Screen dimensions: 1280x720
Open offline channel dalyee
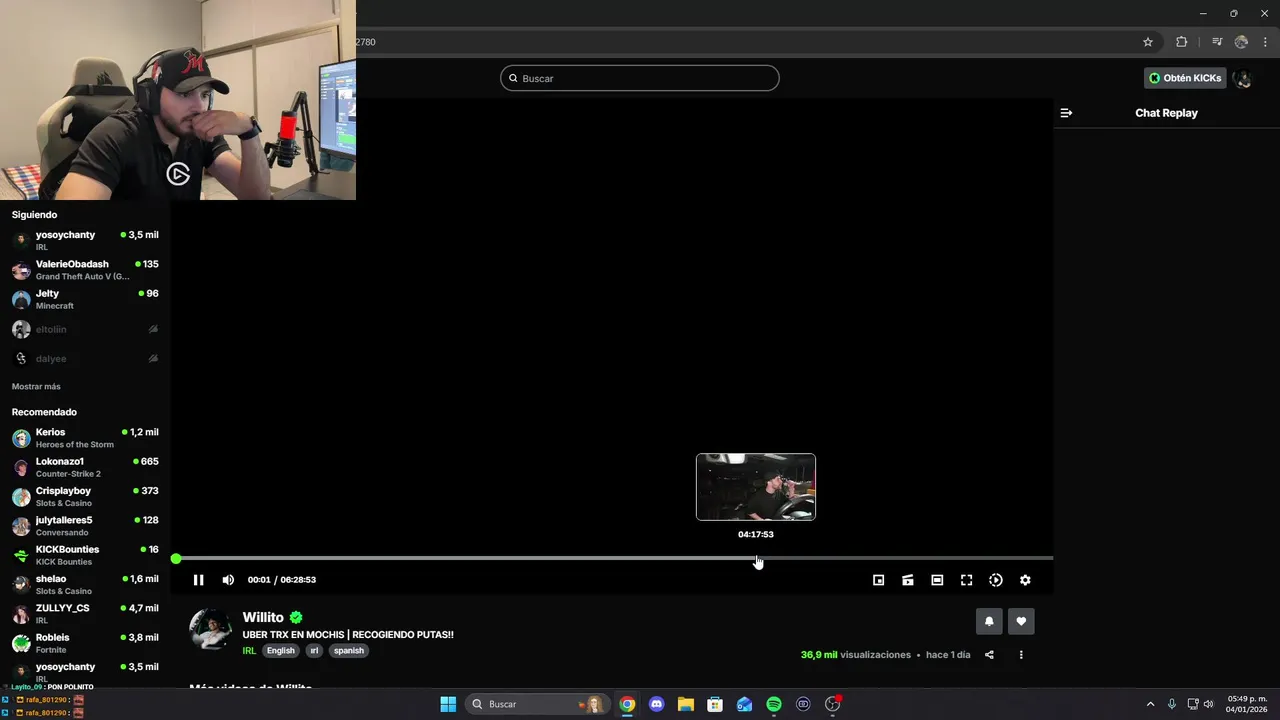pyautogui.click(x=85, y=358)
